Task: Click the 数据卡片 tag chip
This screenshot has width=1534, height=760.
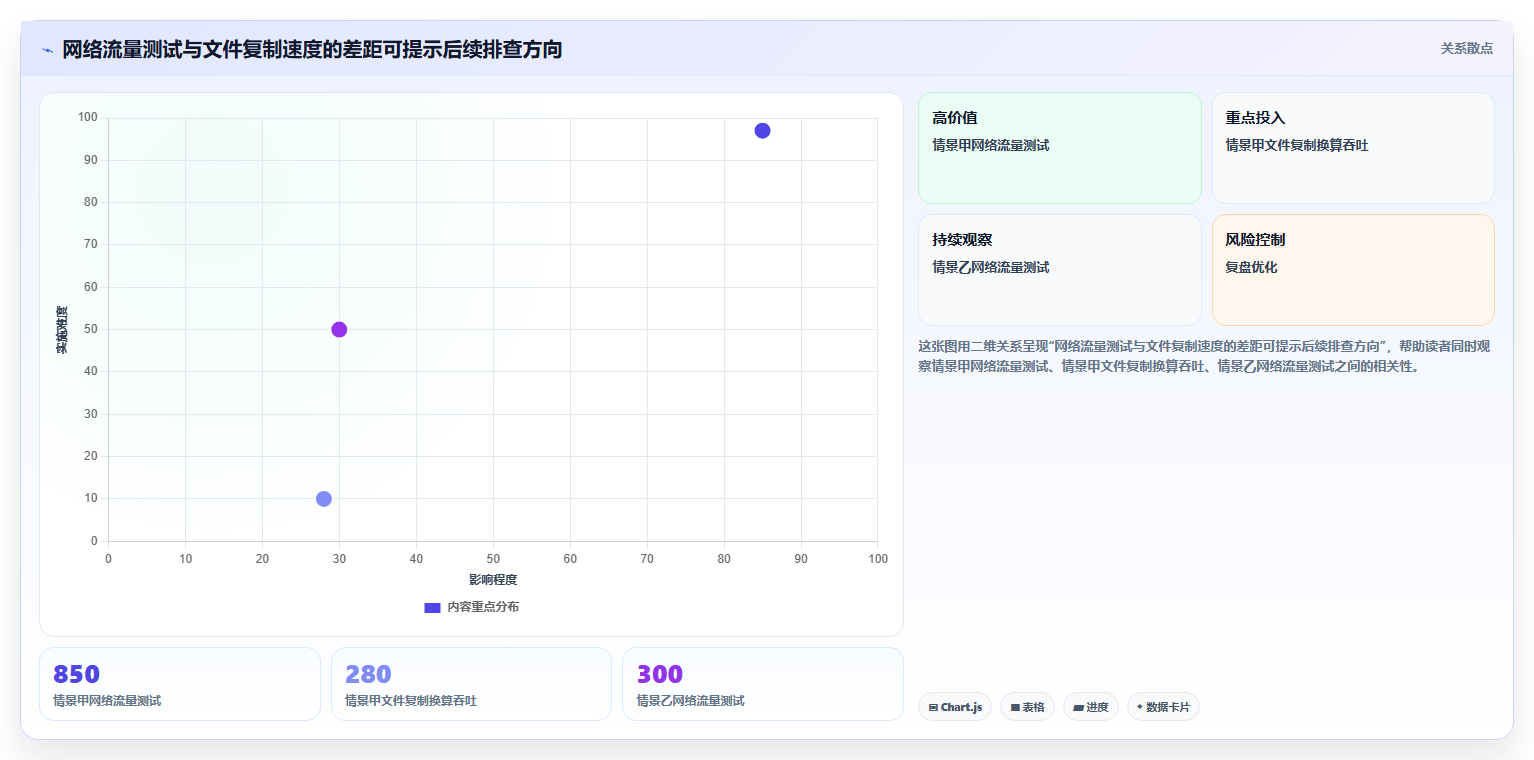Action: point(1163,707)
